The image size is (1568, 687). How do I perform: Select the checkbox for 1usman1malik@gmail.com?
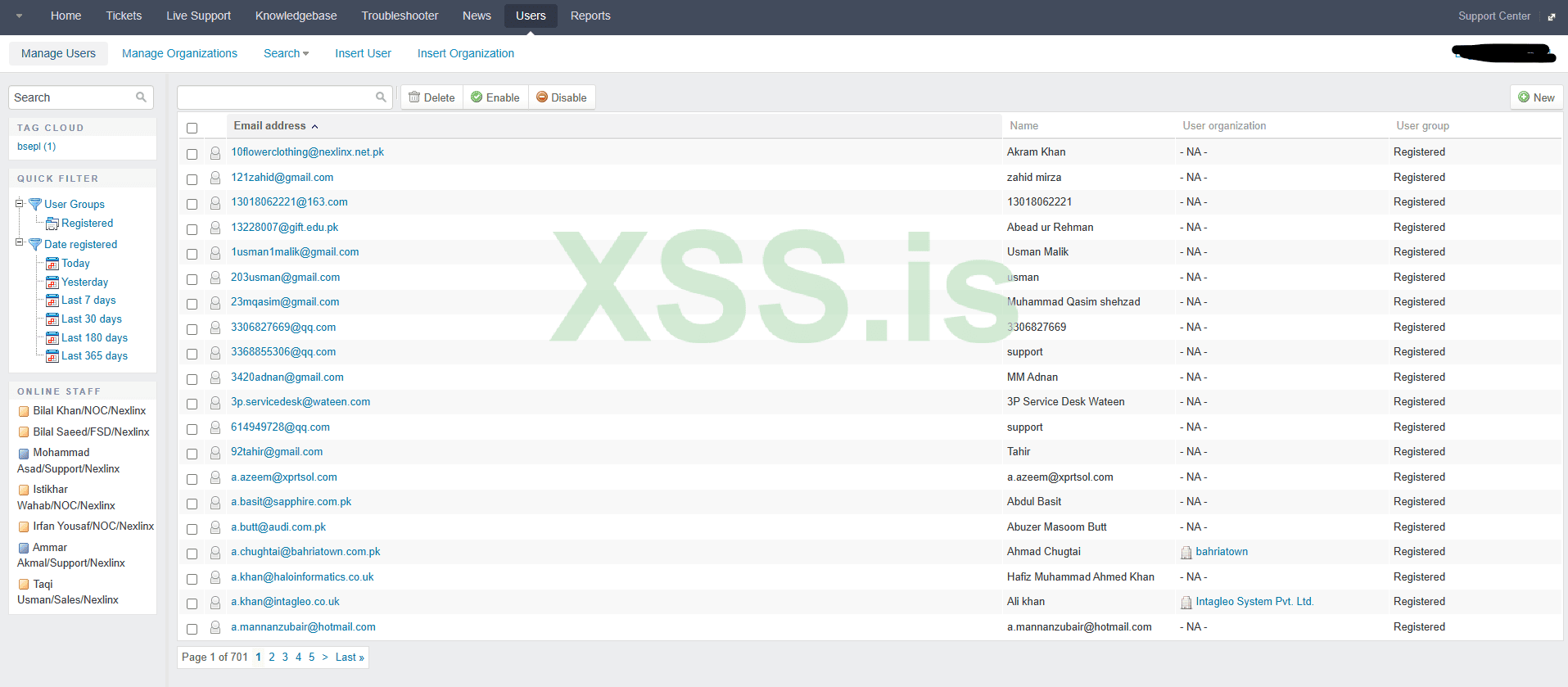[x=192, y=254]
